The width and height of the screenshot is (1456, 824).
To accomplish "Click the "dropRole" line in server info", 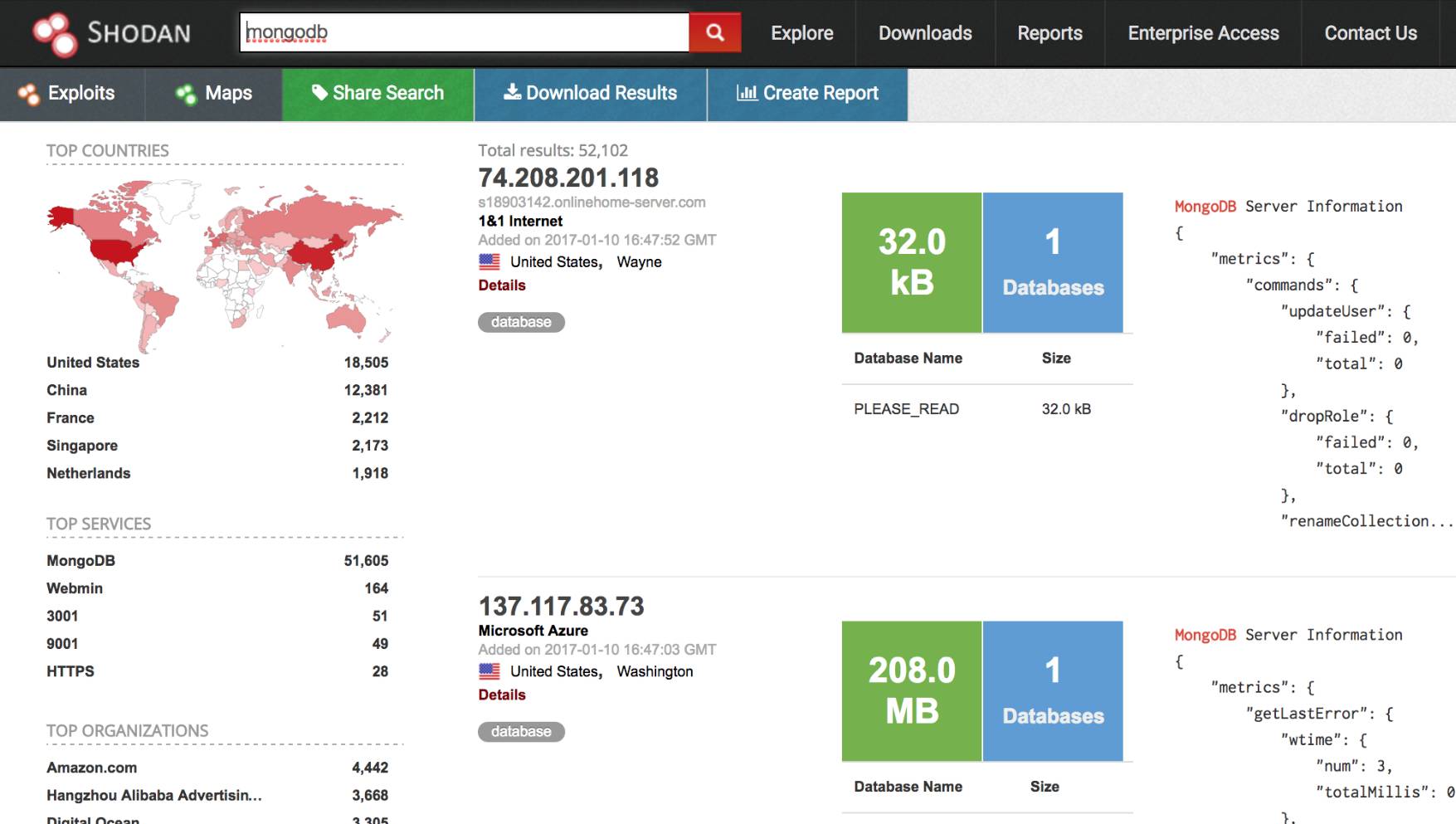I will 1337,417.
